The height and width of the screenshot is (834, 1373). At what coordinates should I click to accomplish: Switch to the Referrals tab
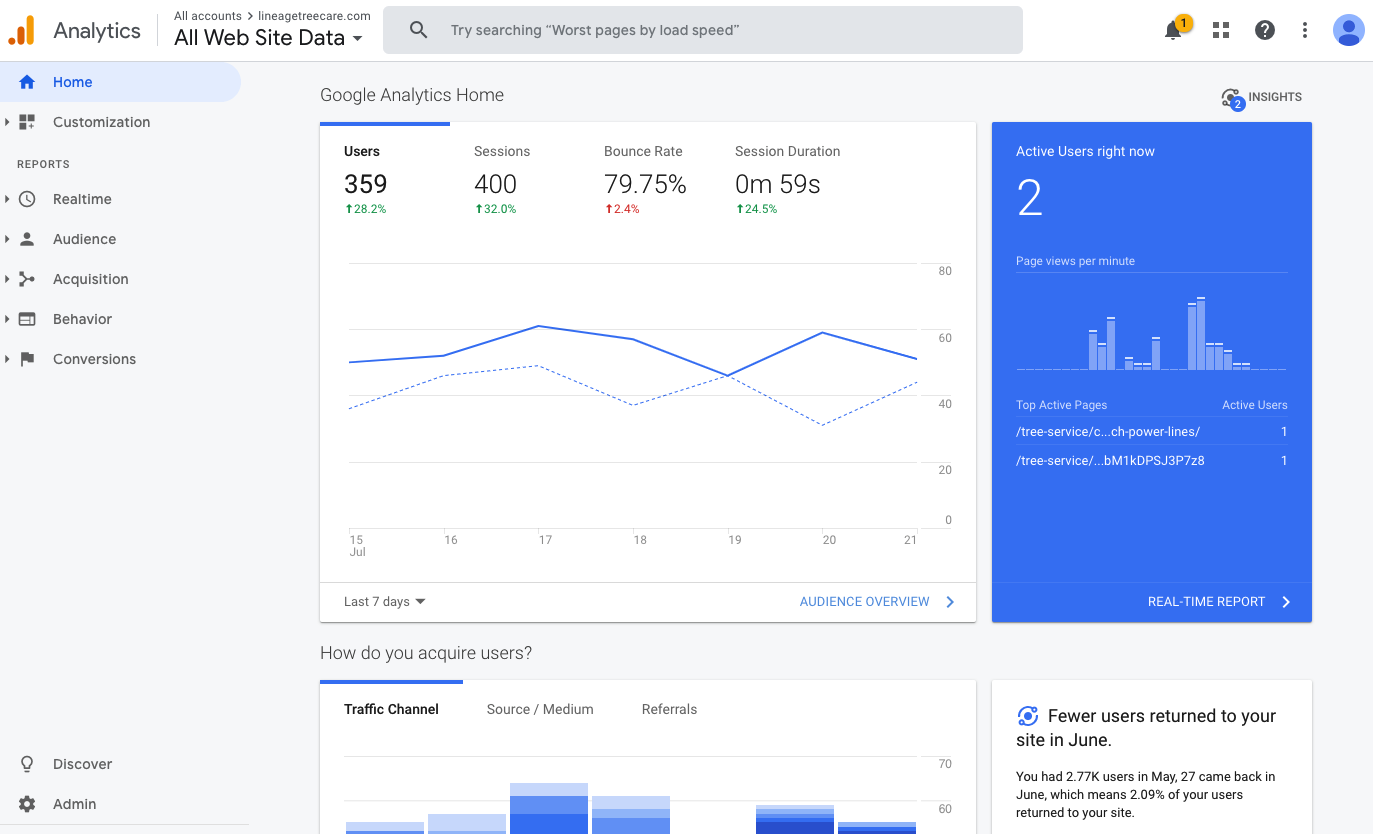click(x=669, y=709)
